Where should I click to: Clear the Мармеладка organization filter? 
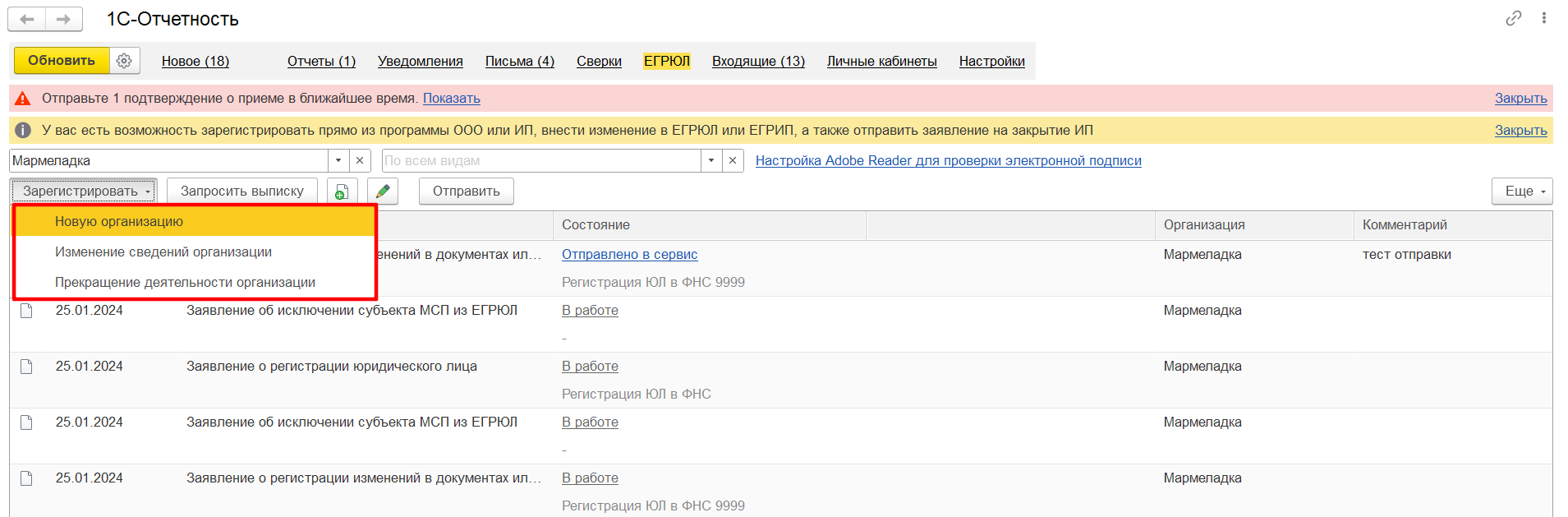tap(360, 161)
